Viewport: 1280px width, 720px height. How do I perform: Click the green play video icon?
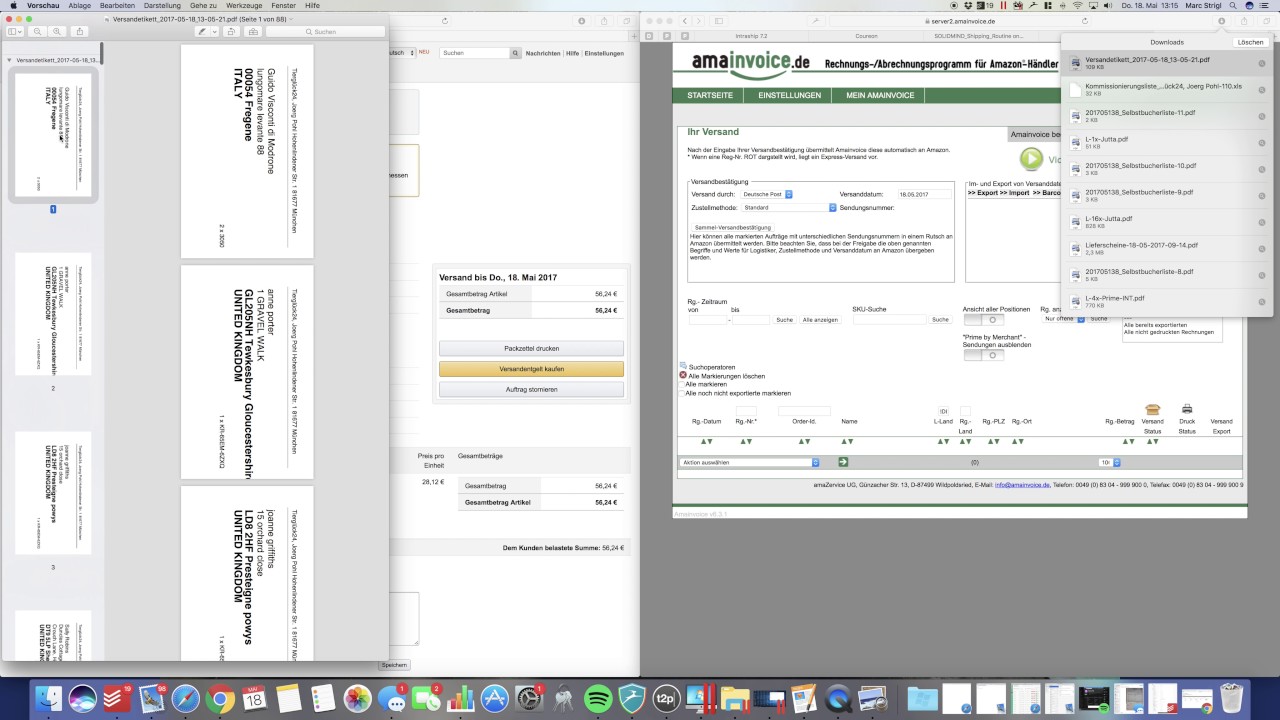(1031, 158)
